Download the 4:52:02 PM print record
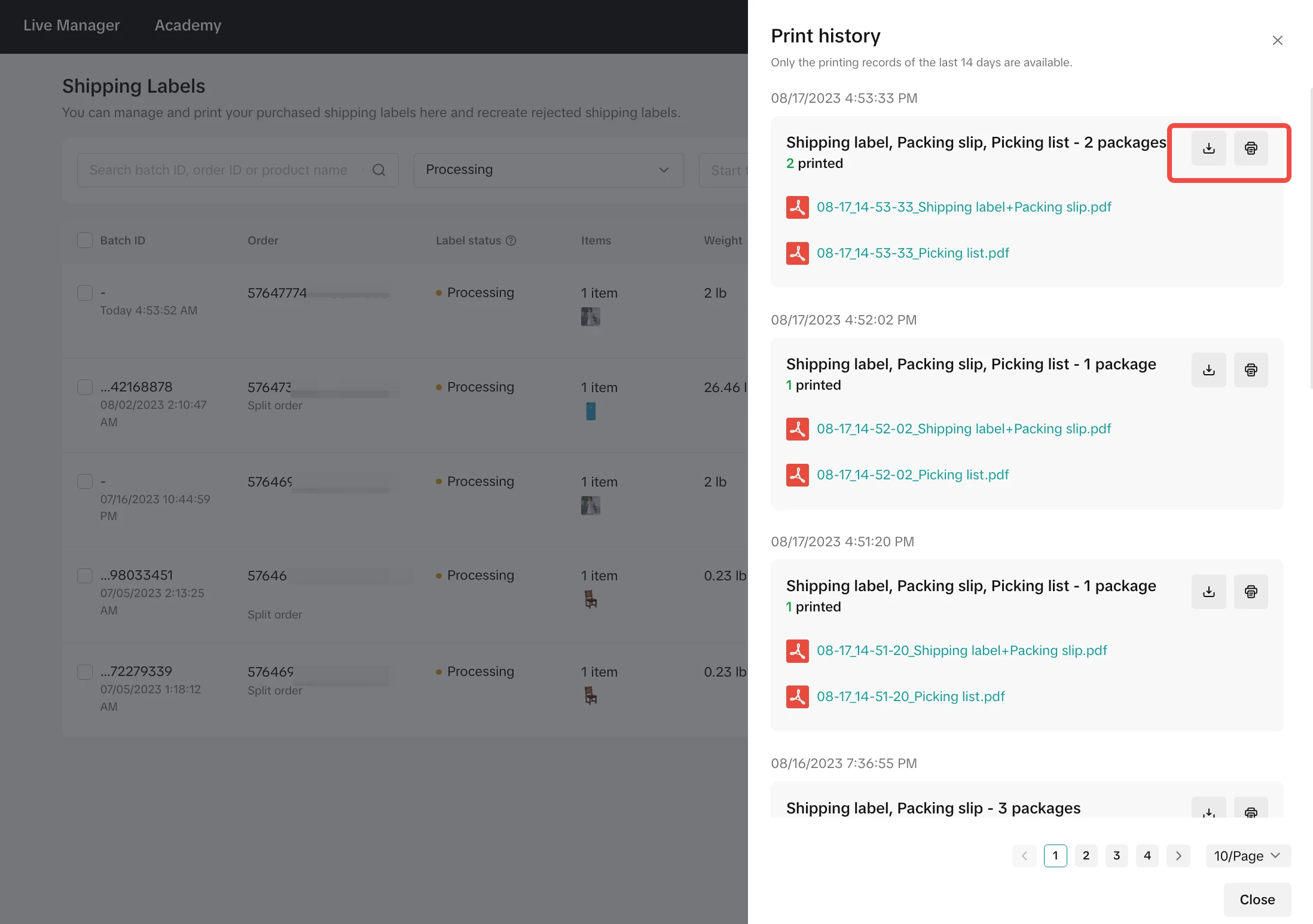 pos(1208,370)
